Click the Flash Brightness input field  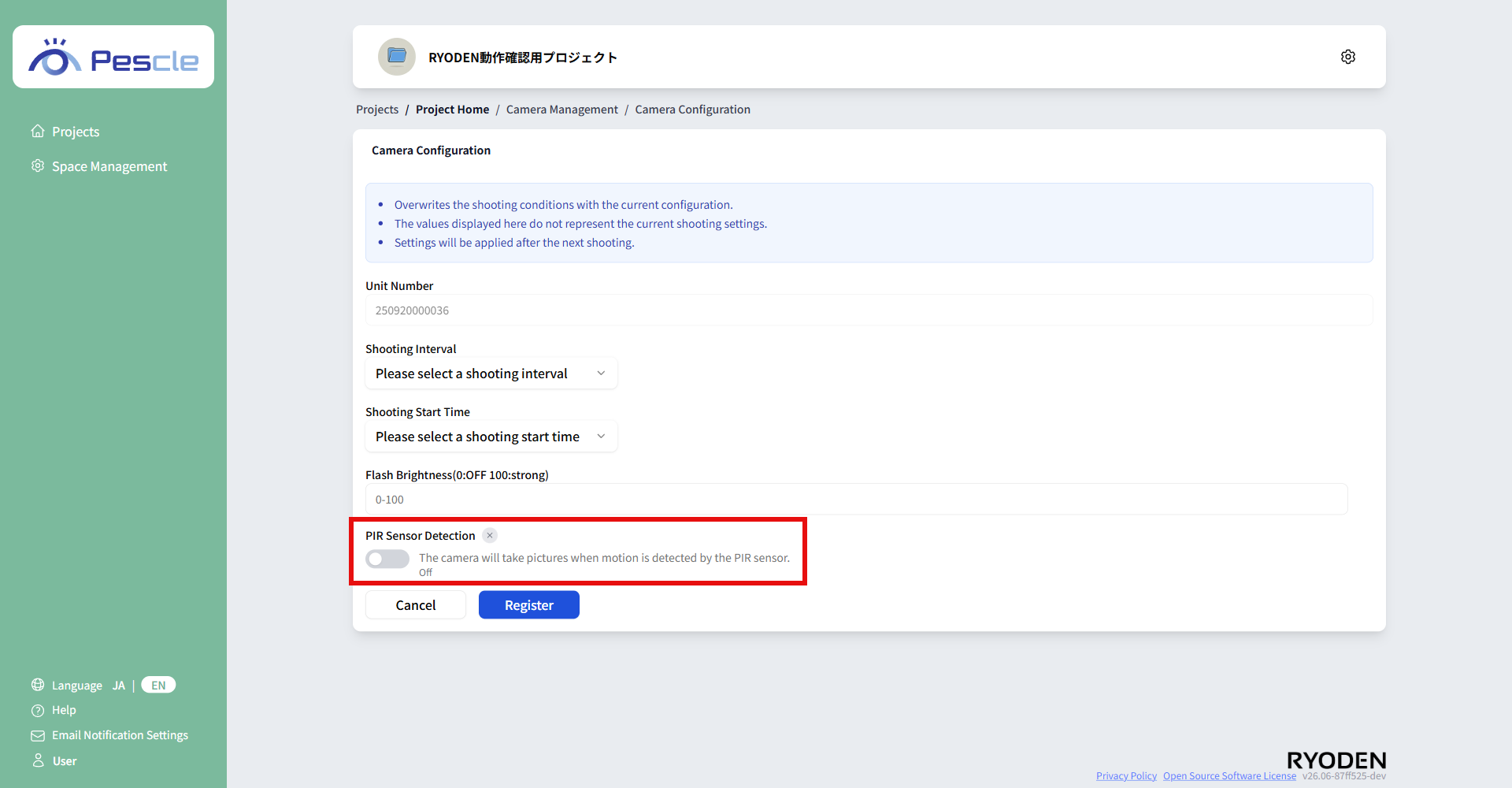pos(857,500)
